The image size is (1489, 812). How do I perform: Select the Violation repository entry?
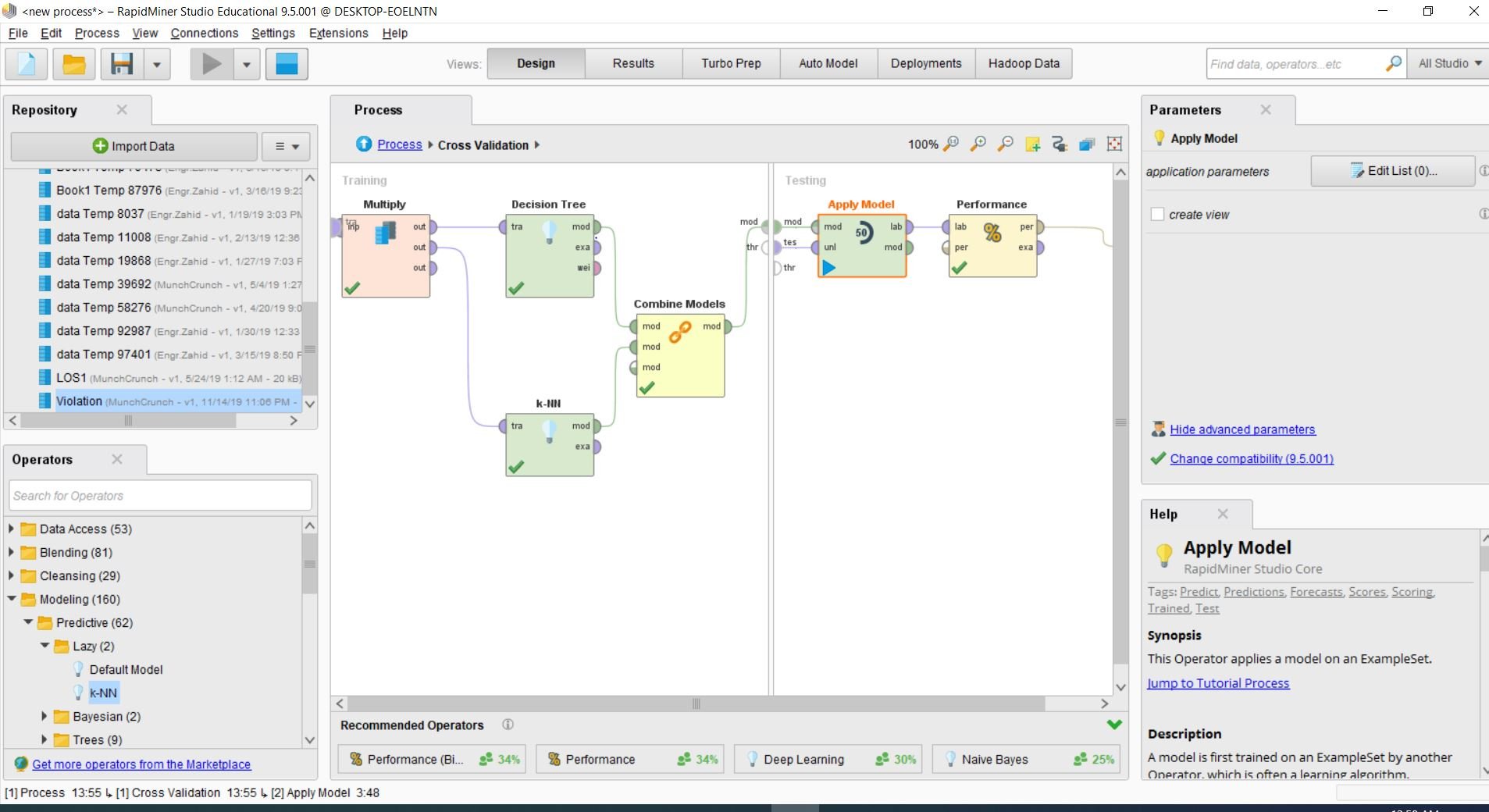[x=169, y=401]
